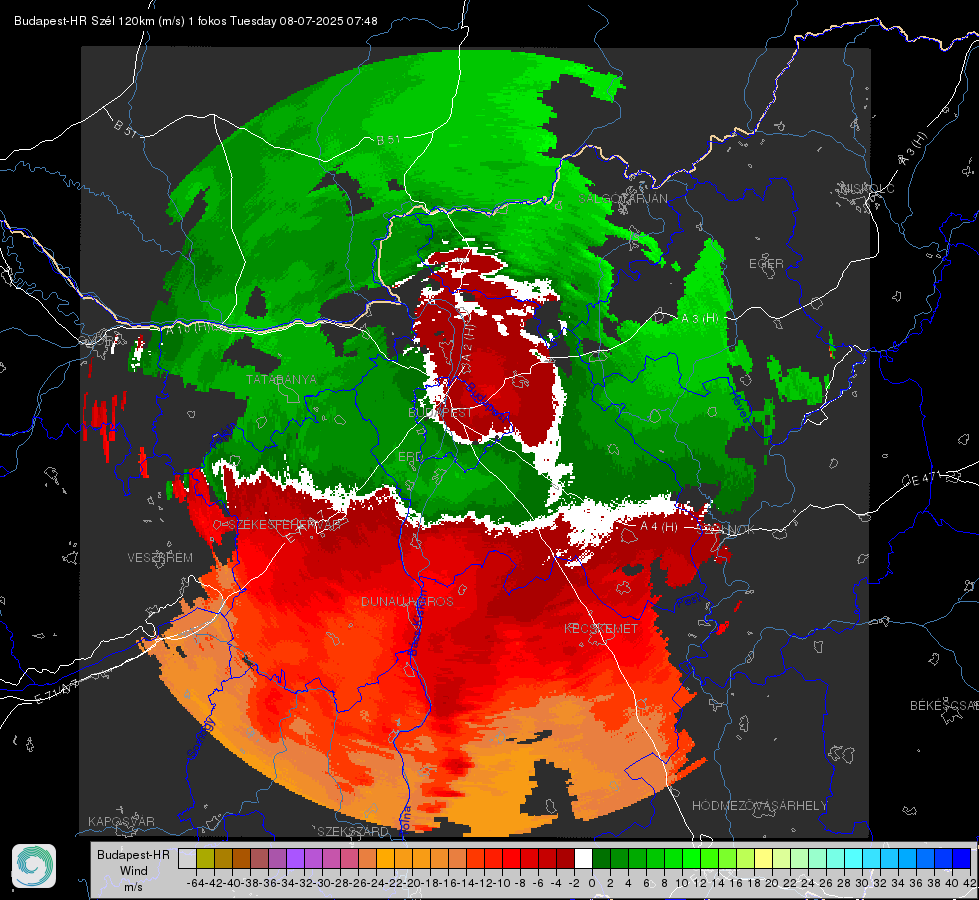Image resolution: width=979 pixels, height=900 pixels.
Task: Select the blue swatch between 40 and 42
Action: 962,858
